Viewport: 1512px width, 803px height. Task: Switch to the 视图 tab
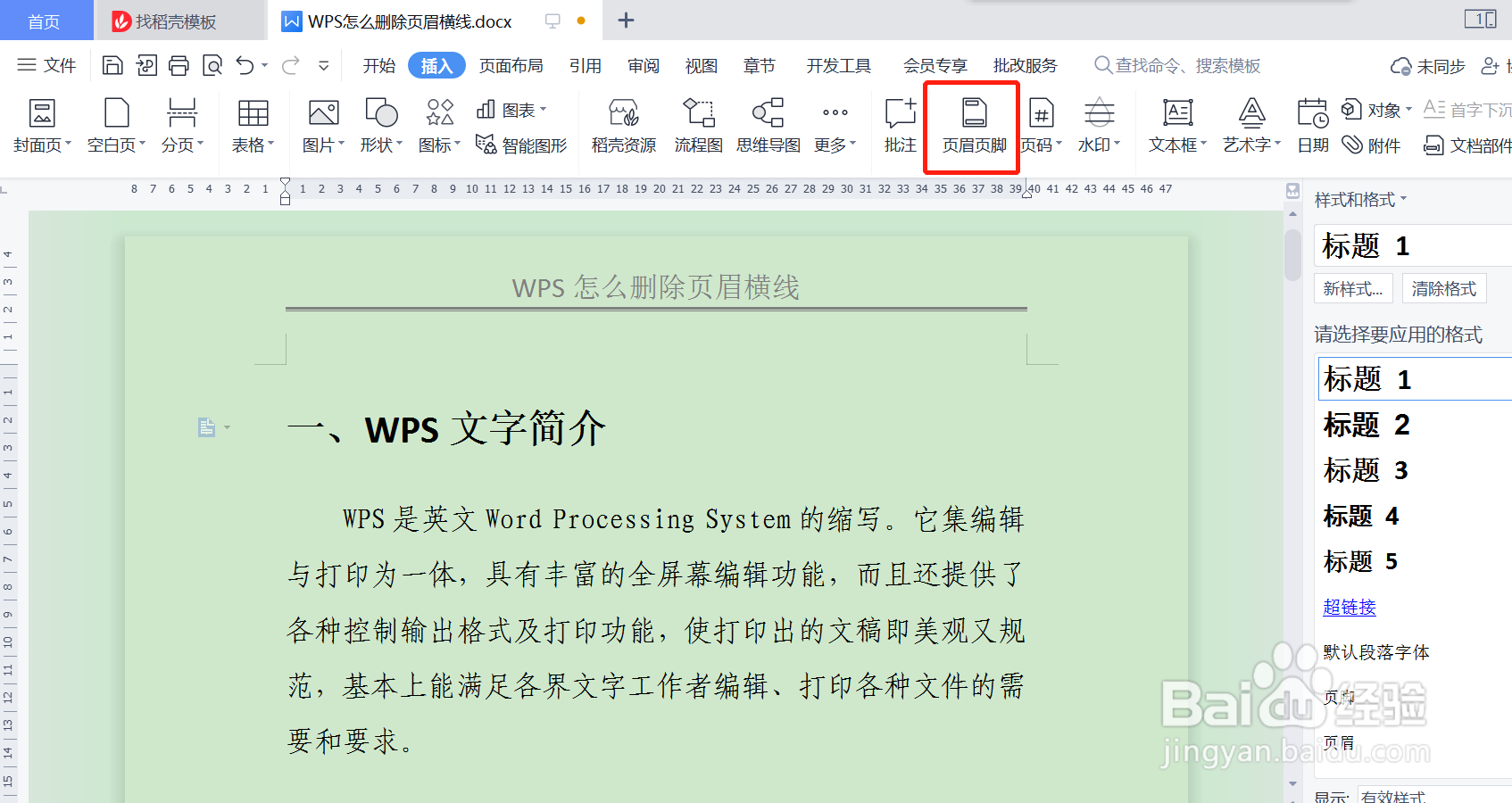pos(701,65)
